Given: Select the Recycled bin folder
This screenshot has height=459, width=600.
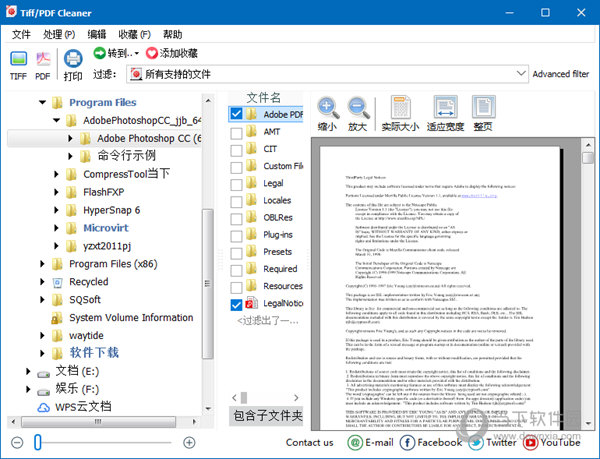Looking at the screenshot, I should tap(80, 282).
